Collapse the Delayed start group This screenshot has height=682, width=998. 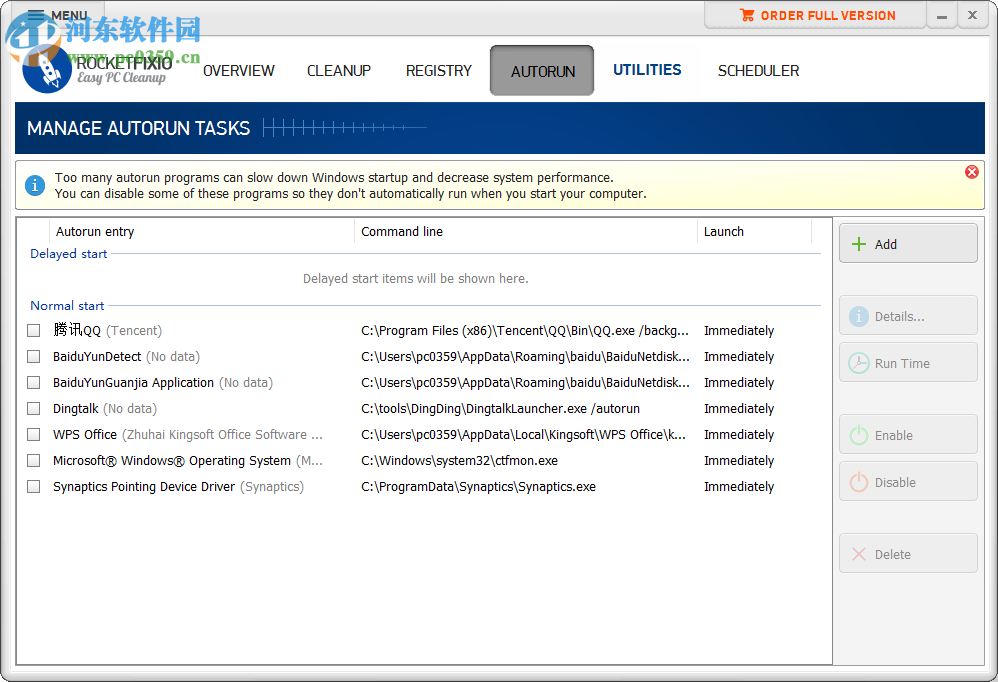(69, 254)
